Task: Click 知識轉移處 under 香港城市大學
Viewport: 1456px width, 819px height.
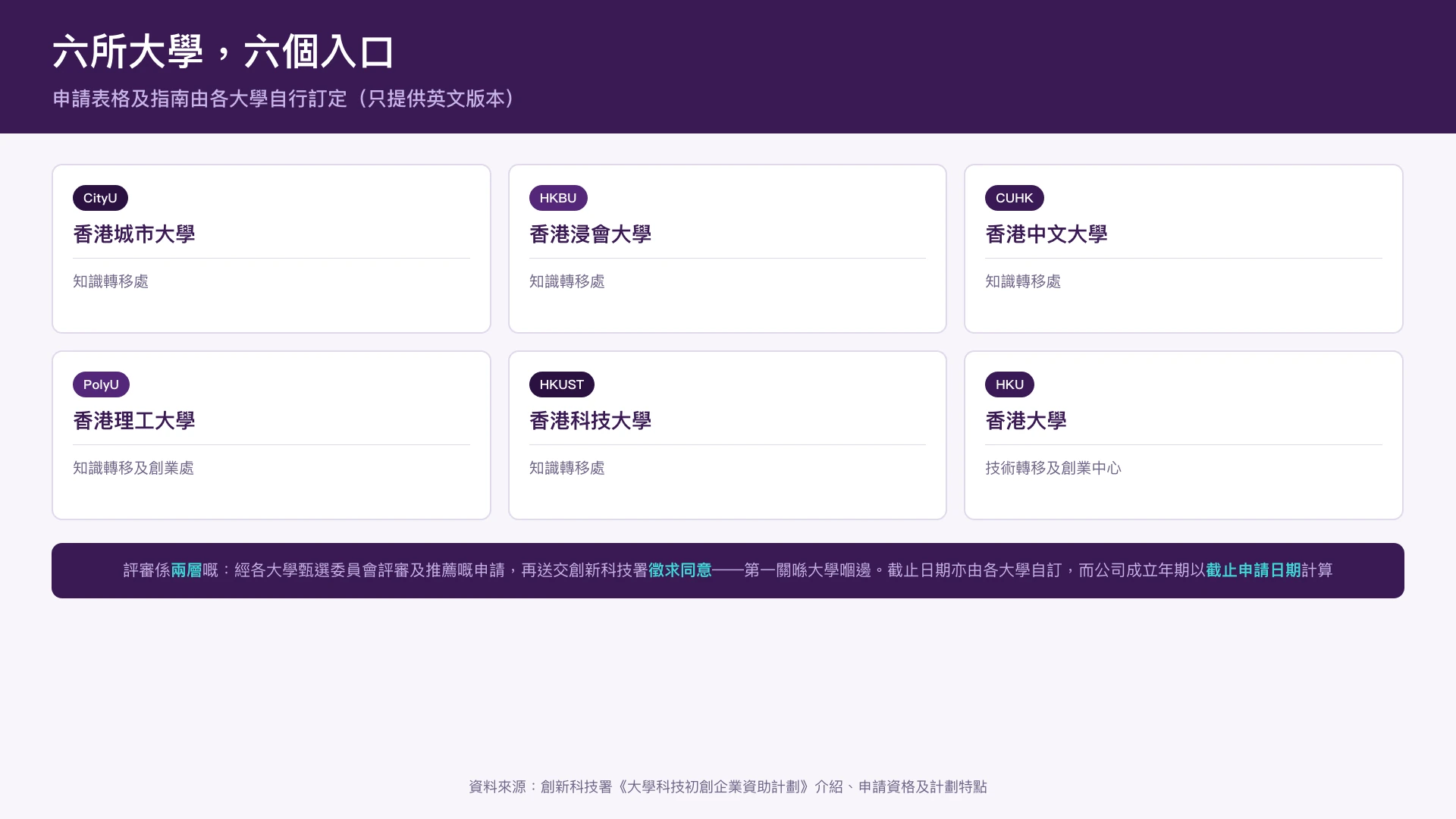Action: [111, 281]
